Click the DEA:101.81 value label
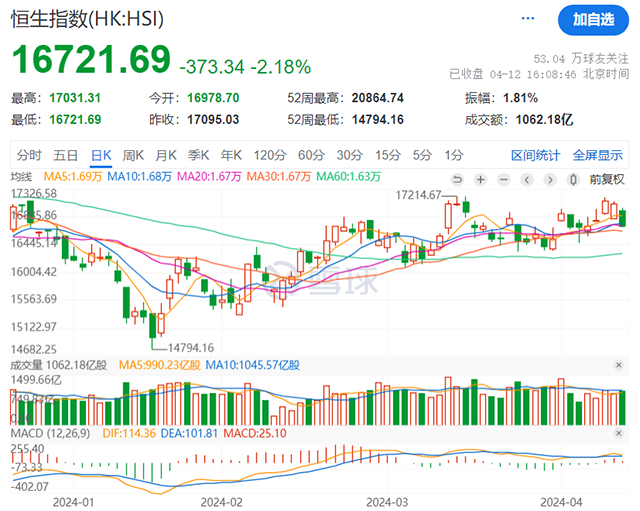 [x=189, y=433]
